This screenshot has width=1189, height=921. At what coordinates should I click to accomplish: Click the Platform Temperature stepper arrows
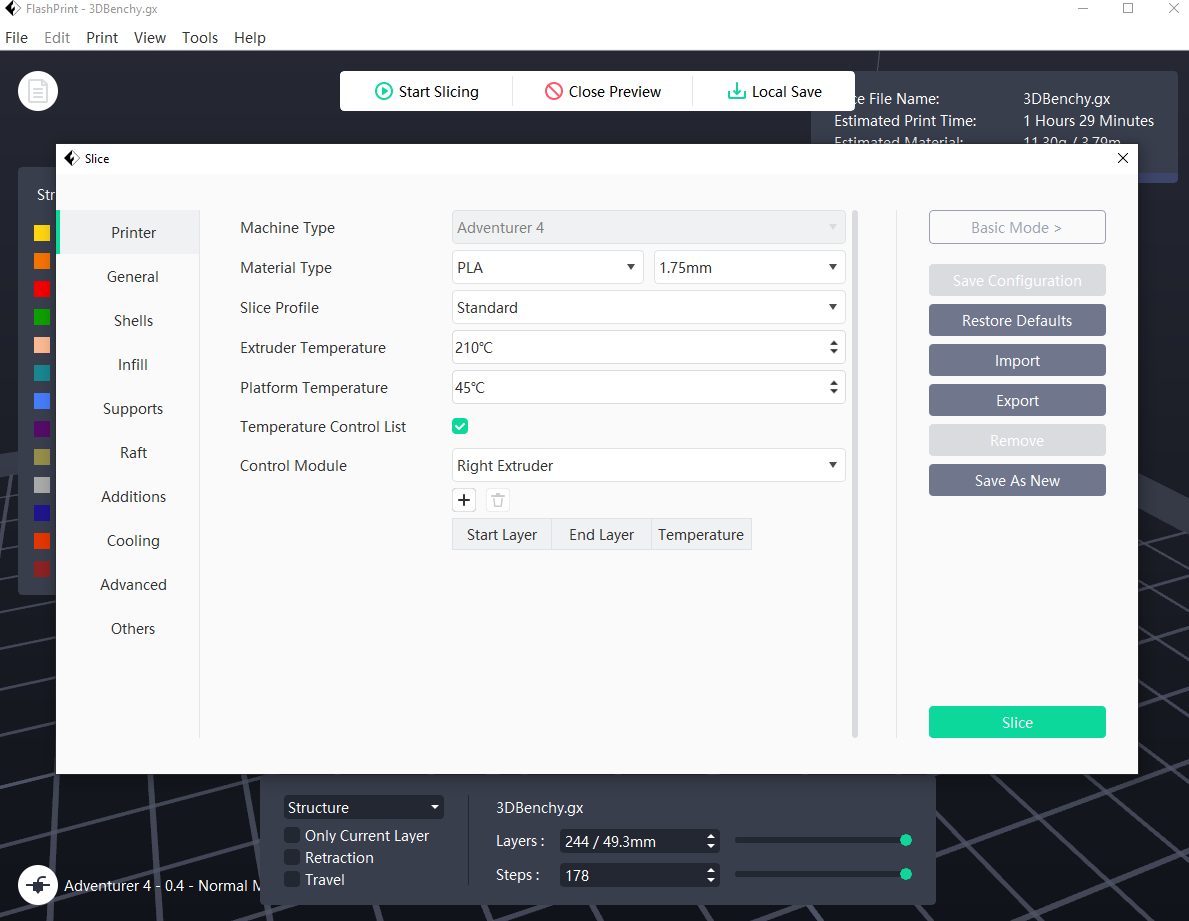(x=833, y=387)
